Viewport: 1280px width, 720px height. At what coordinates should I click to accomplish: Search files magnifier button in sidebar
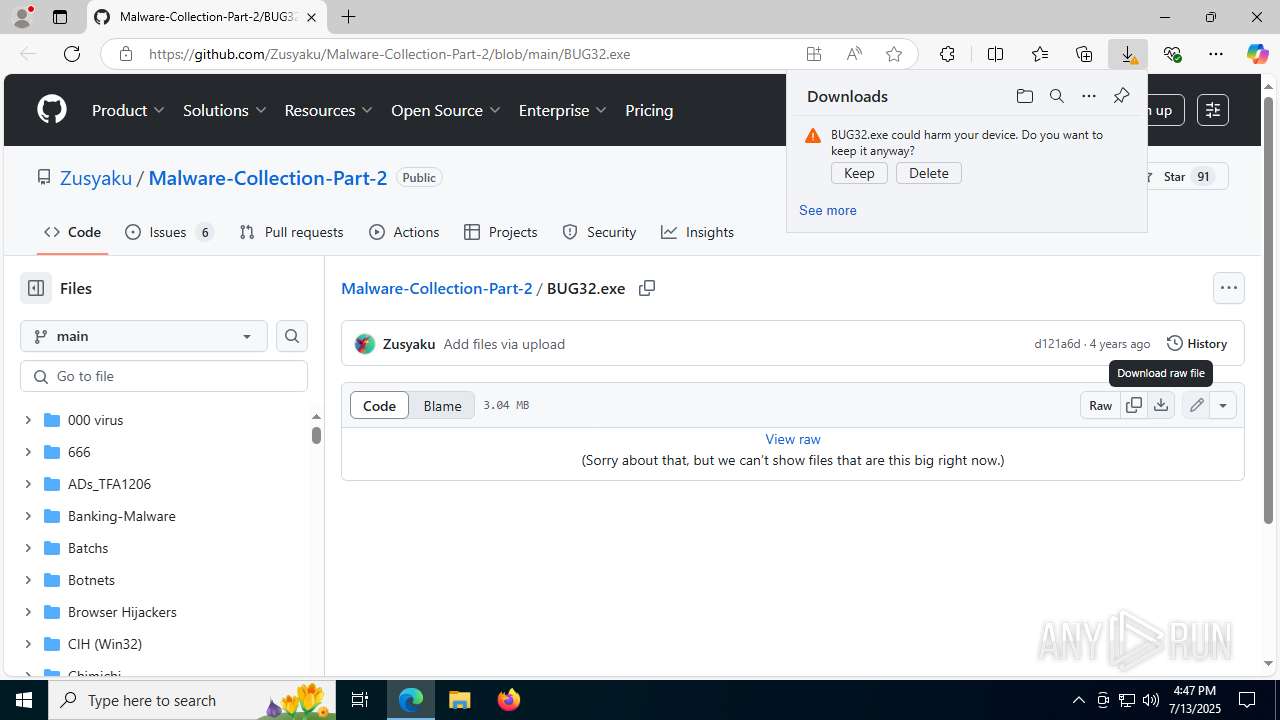[x=292, y=336]
